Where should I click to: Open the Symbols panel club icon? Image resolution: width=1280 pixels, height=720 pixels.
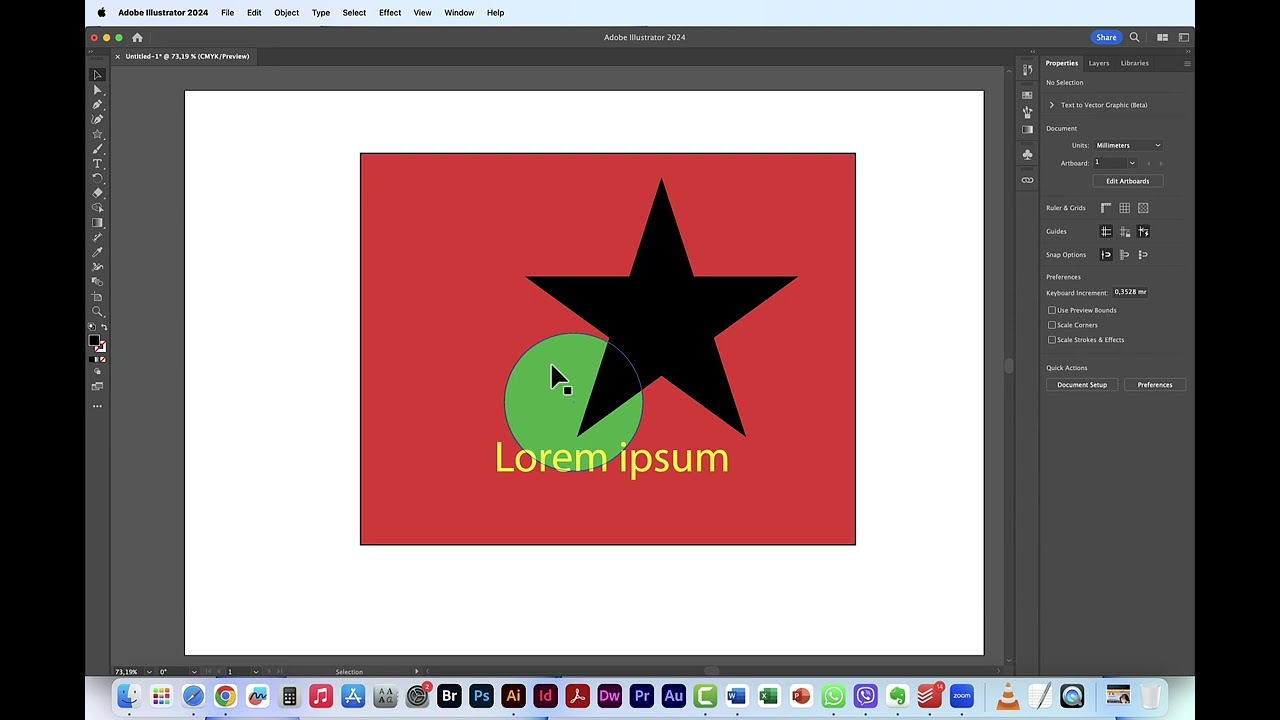1027,154
